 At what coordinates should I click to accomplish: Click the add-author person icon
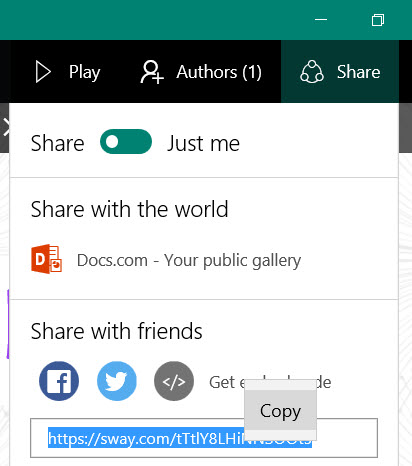coord(152,72)
